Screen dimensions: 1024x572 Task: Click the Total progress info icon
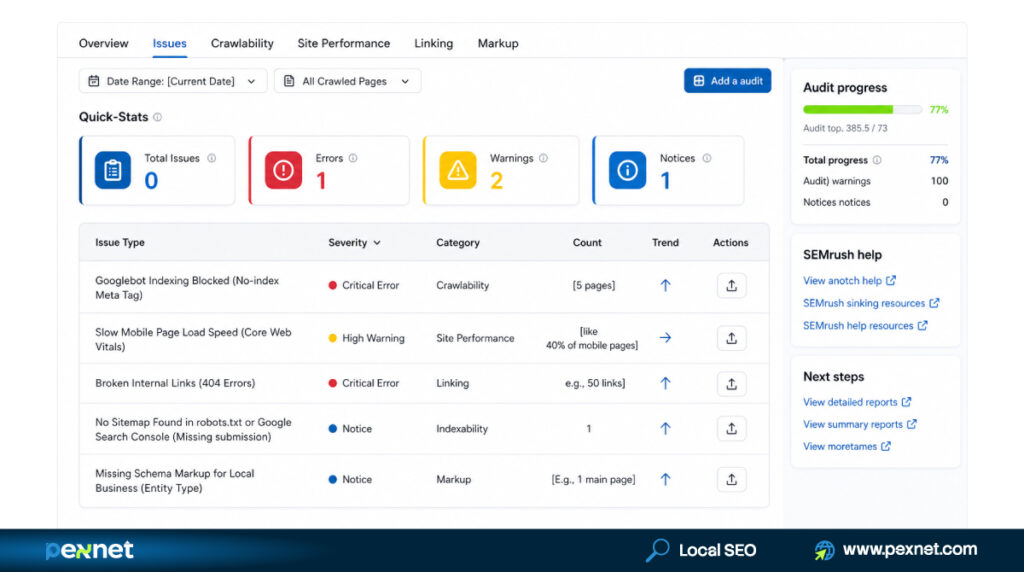[877, 160]
